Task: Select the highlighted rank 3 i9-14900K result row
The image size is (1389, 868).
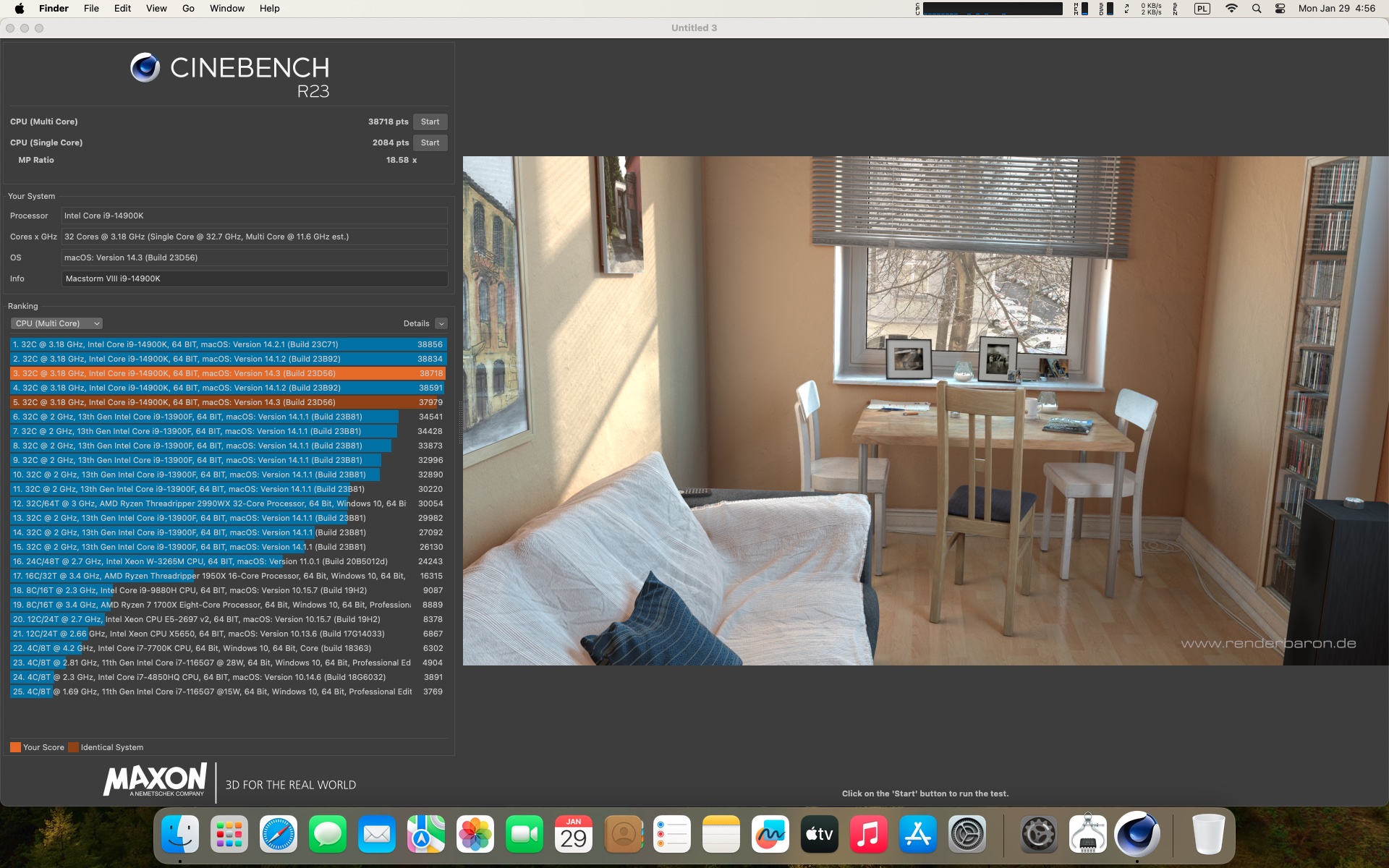Action: coord(228,373)
